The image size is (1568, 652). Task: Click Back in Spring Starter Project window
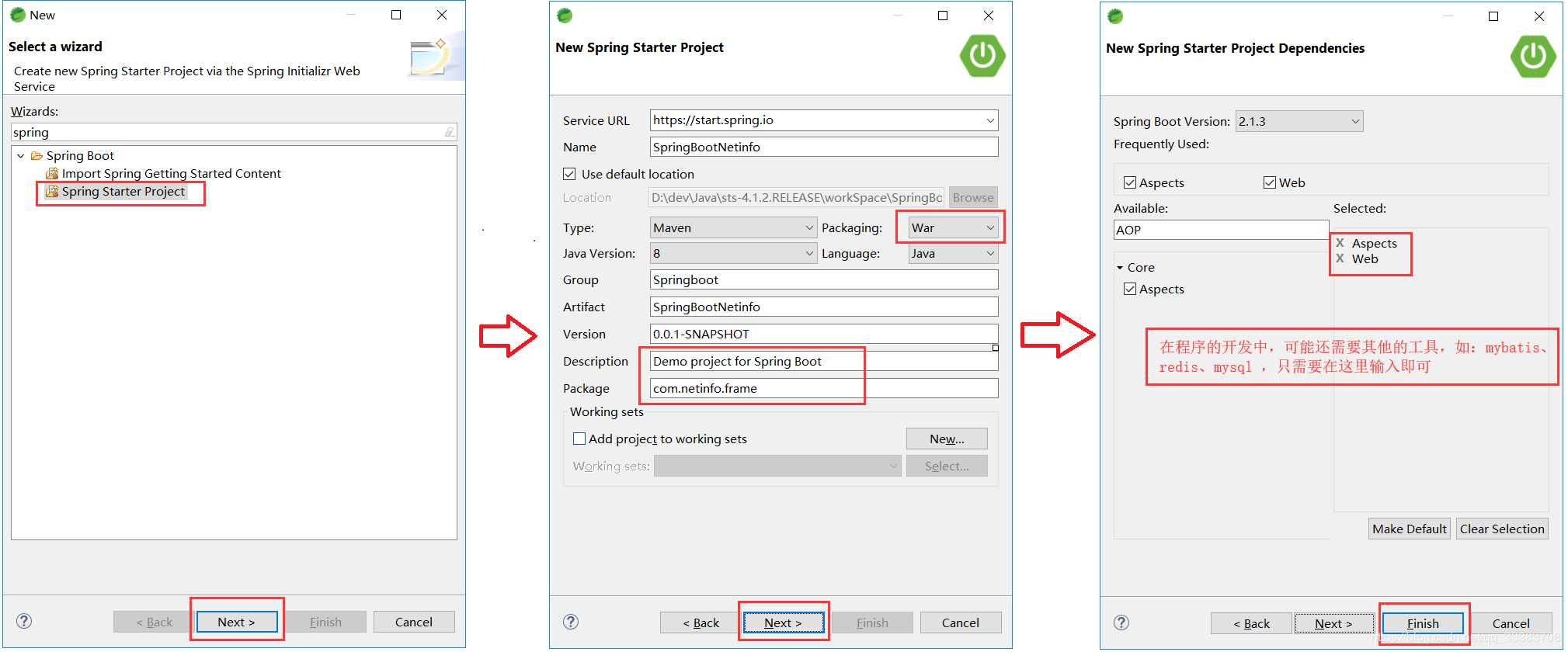click(701, 623)
